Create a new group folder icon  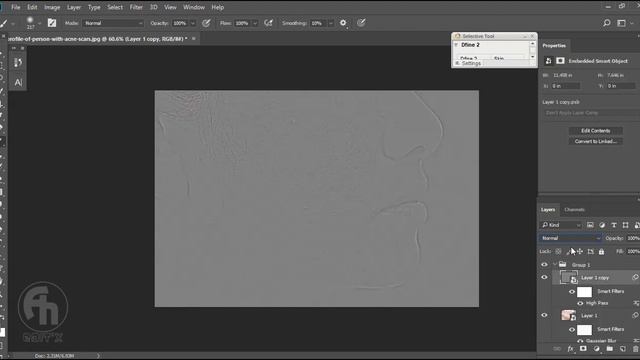pos(609,349)
